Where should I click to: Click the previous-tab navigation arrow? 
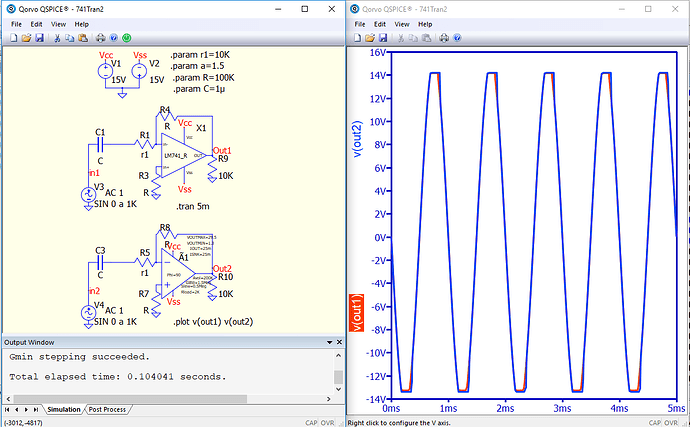(x=17, y=409)
